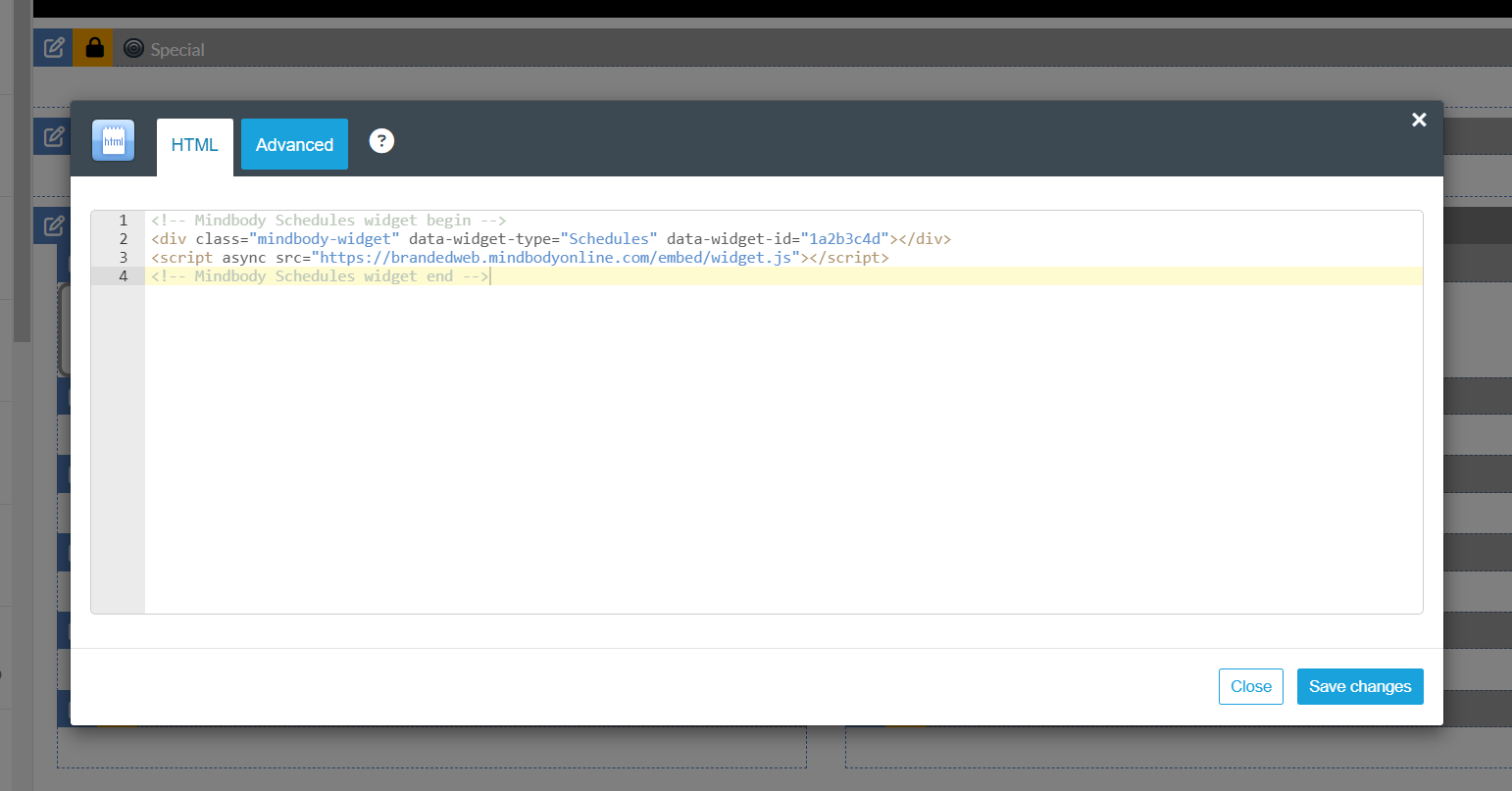
Task: Click the "Schedules" data-widget-type value
Action: [609, 239]
